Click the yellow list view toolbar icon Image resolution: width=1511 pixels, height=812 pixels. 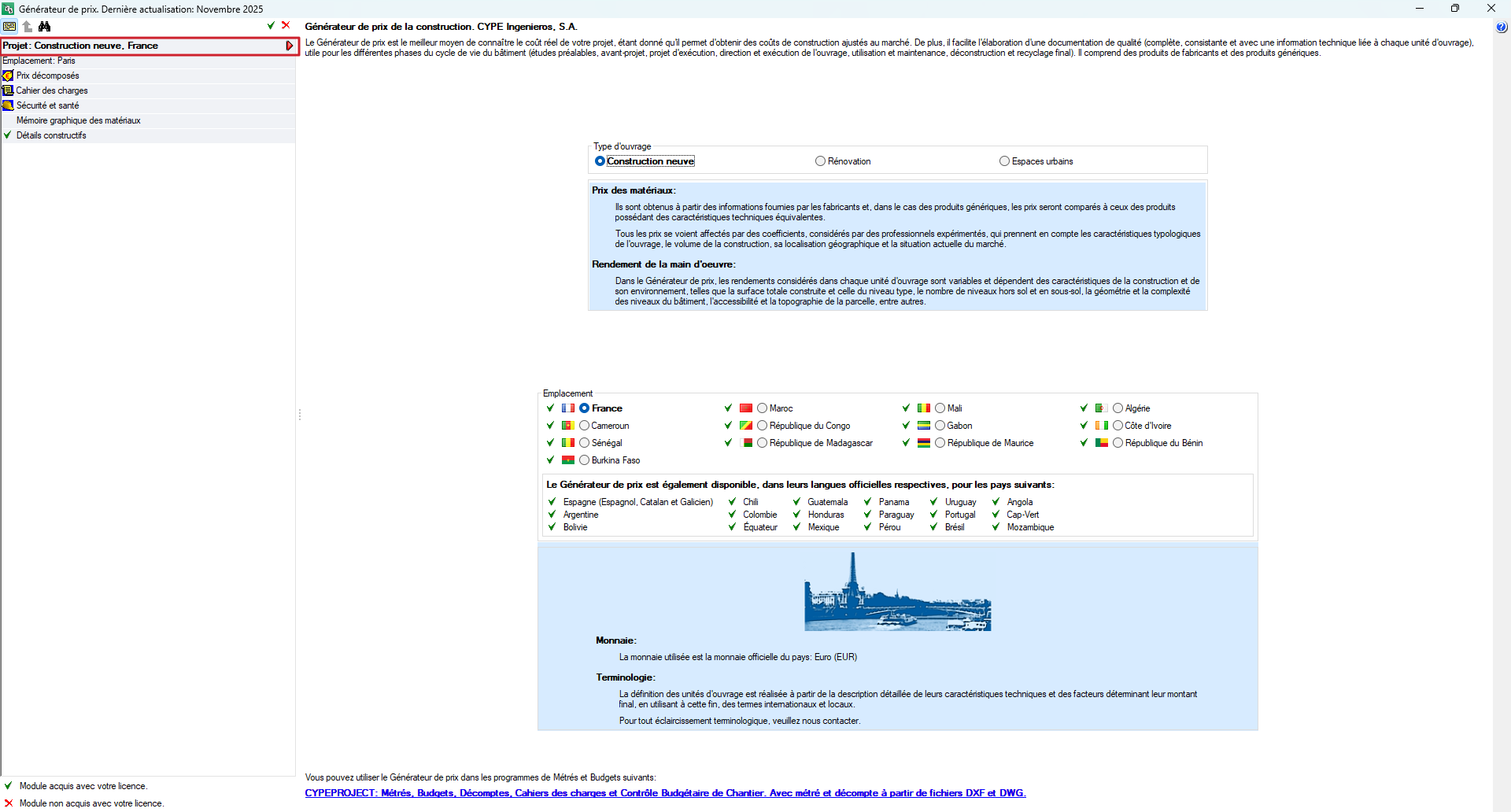pos(9,26)
